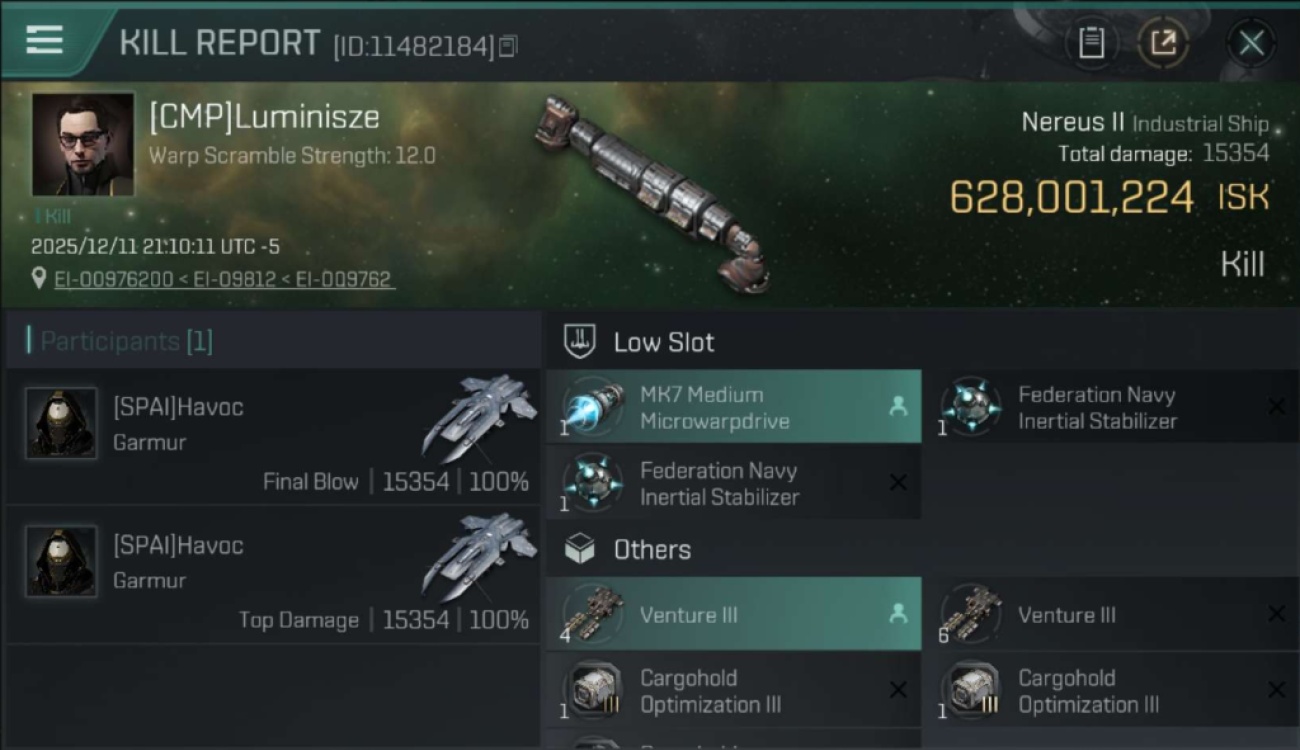Close the kill report window
Viewport: 1300px width, 750px height.
point(1251,43)
